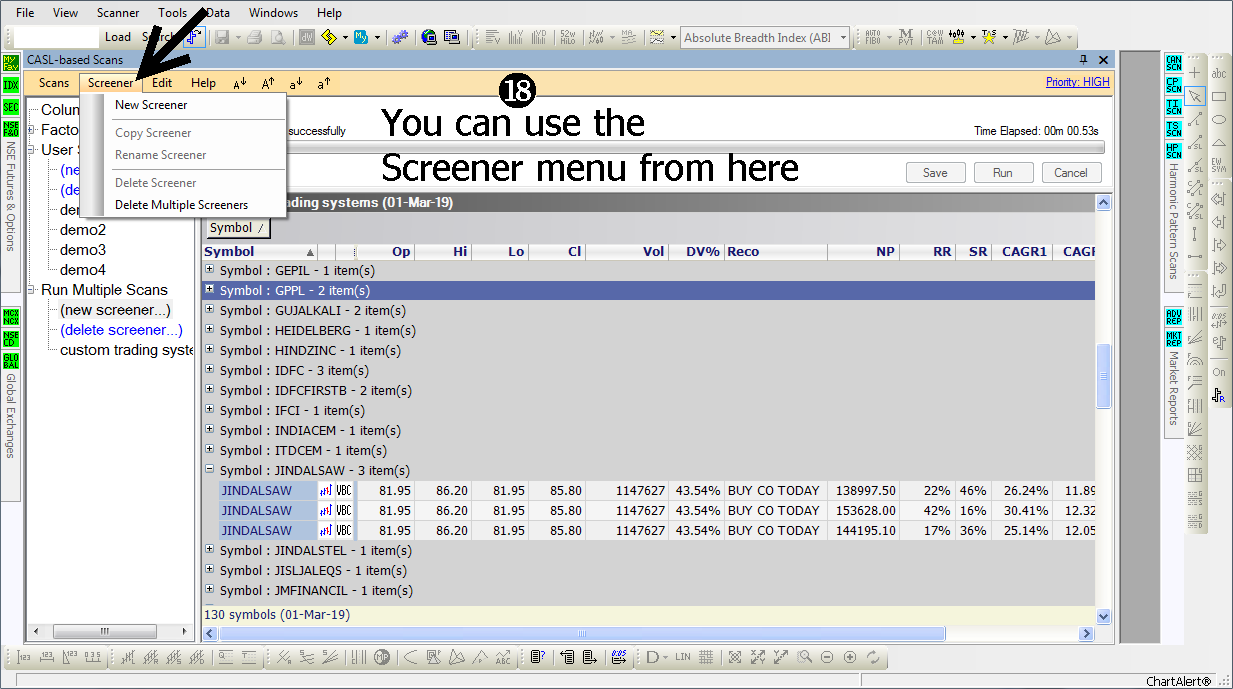Click the results scroll down arrow
Image resolution: width=1233 pixels, height=689 pixels.
tap(1104, 617)
